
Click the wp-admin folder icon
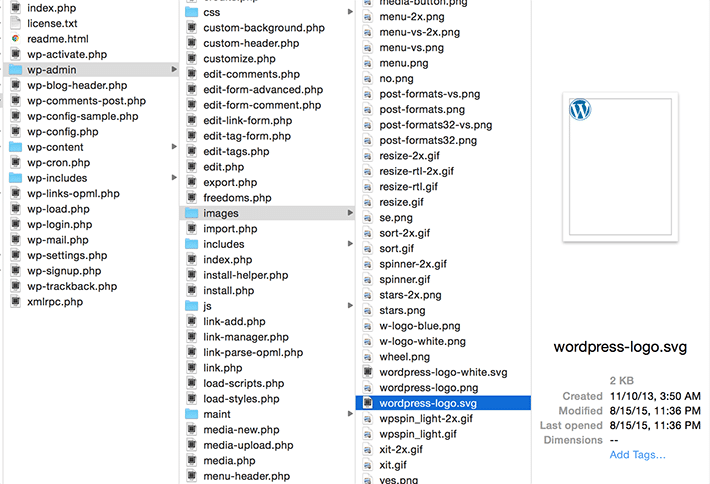tap(16, 70)
